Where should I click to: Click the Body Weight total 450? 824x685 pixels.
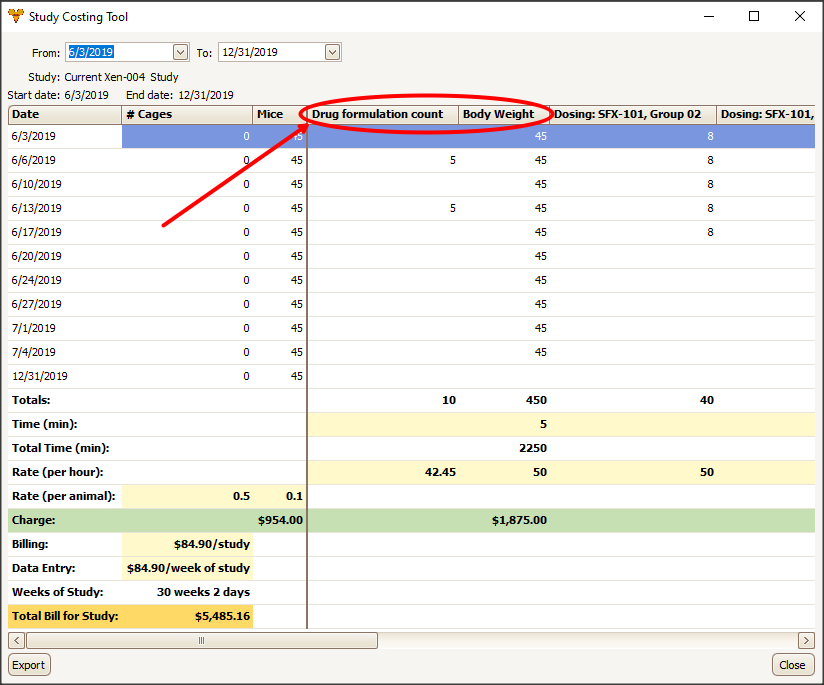point(536,400)
